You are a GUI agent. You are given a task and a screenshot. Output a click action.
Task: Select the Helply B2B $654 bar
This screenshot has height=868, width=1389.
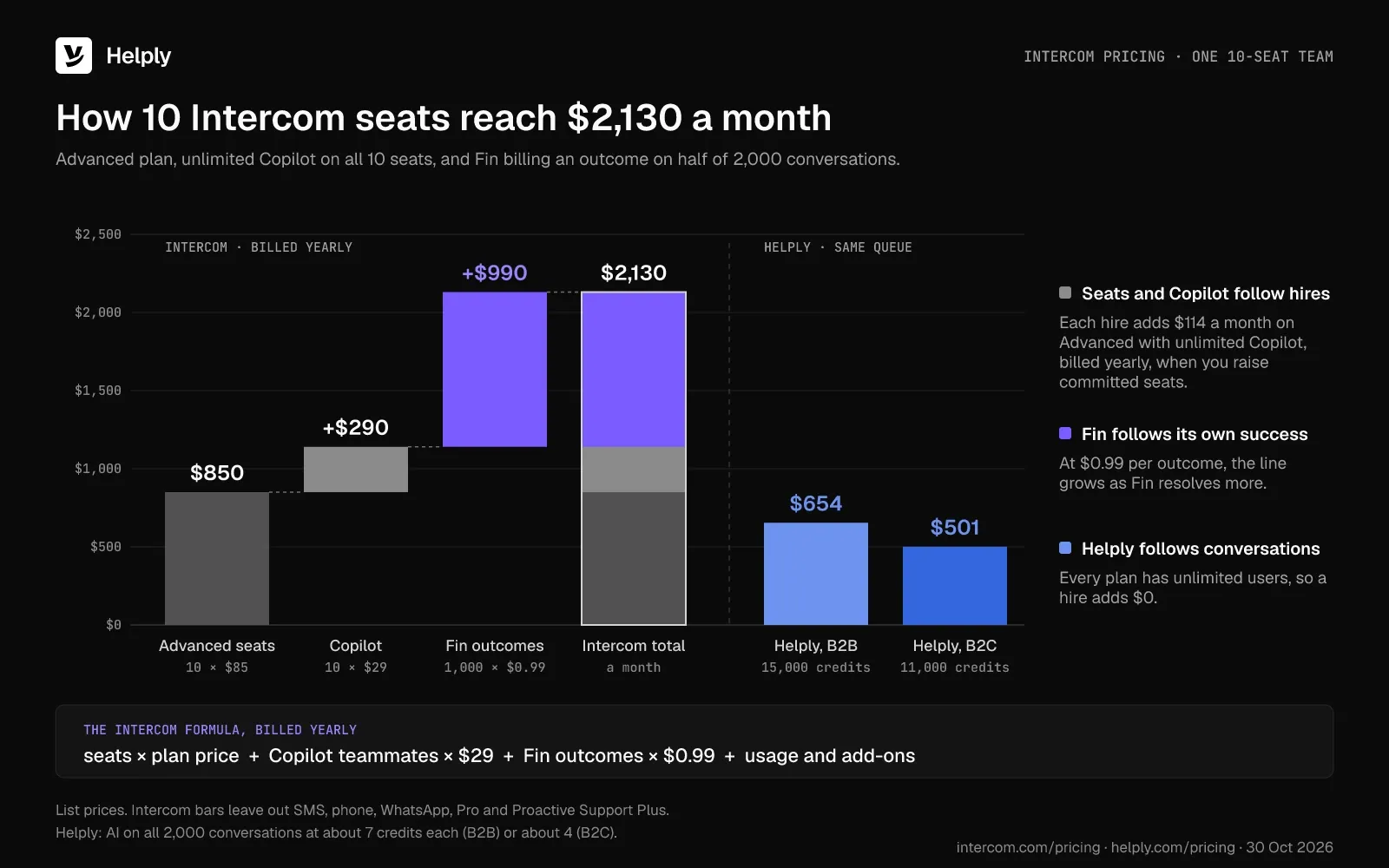pyautogui.click(x=816, y=574)
